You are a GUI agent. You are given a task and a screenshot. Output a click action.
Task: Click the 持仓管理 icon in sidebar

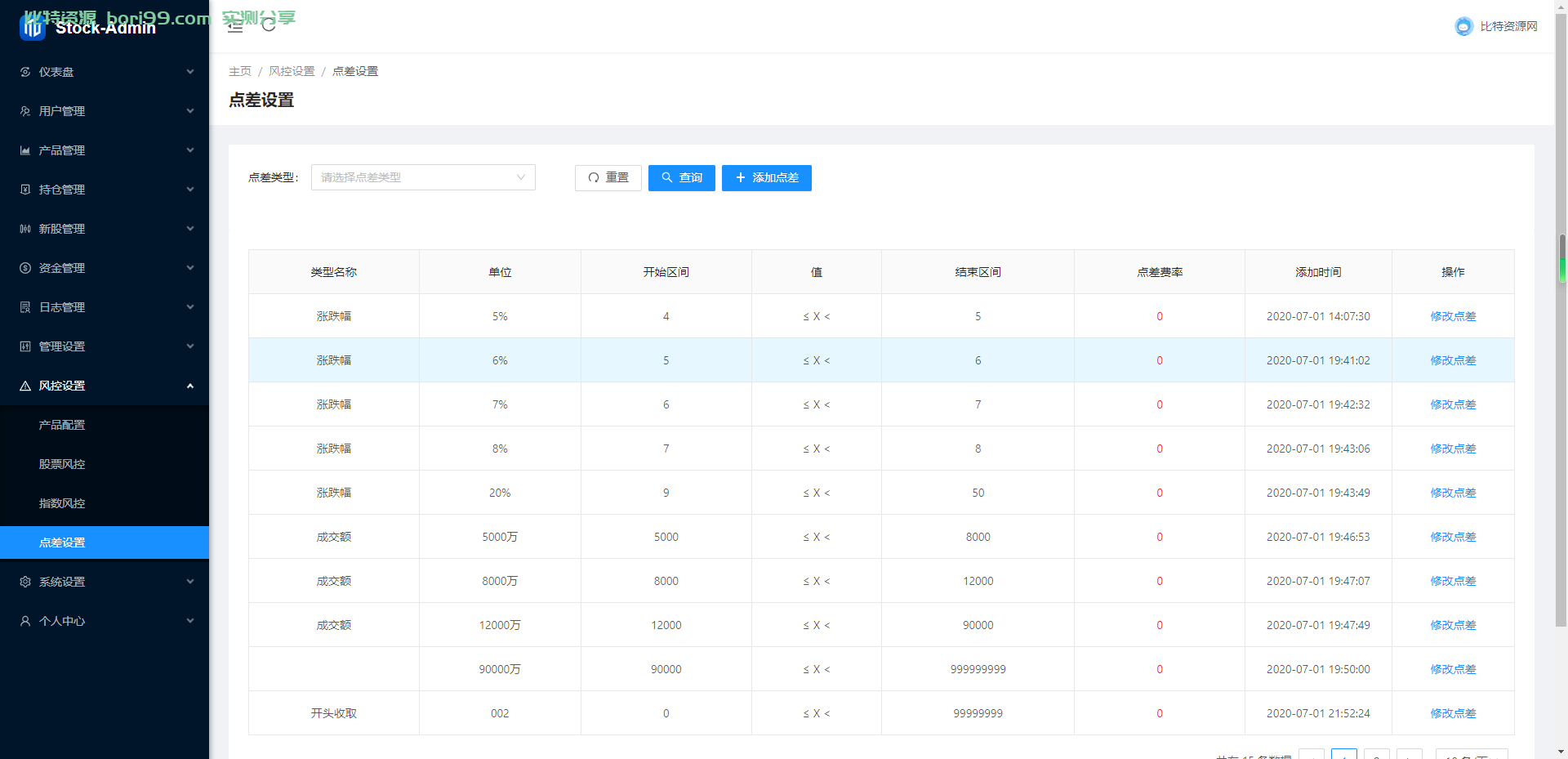click(x=25, y=190)
